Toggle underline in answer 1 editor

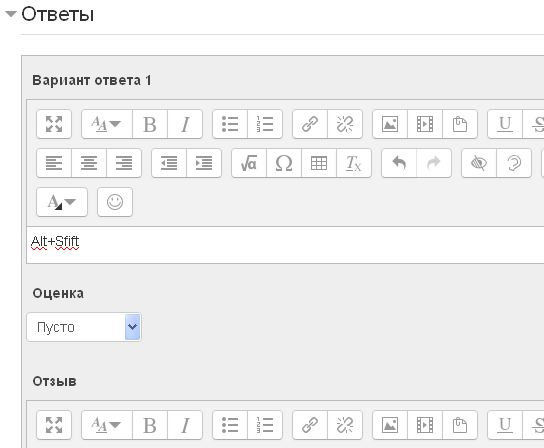click(x=505, y=124)
